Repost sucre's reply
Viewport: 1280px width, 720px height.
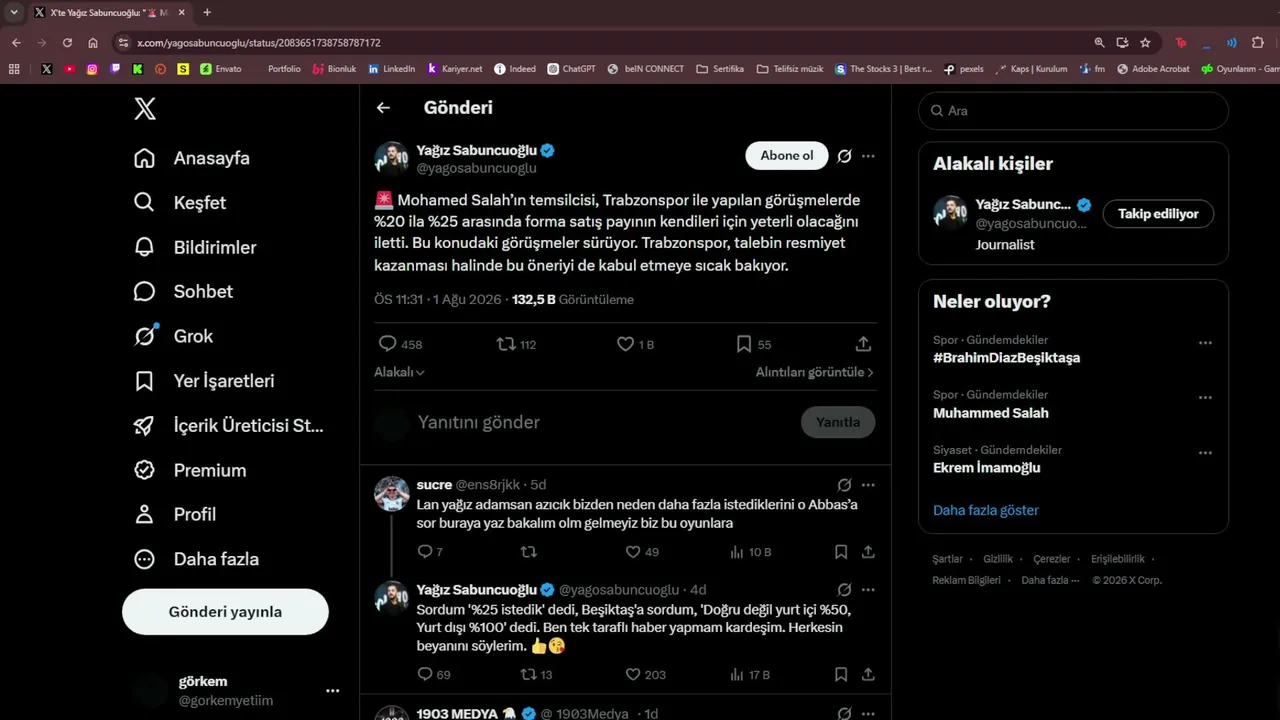click(x=529, y=552)
